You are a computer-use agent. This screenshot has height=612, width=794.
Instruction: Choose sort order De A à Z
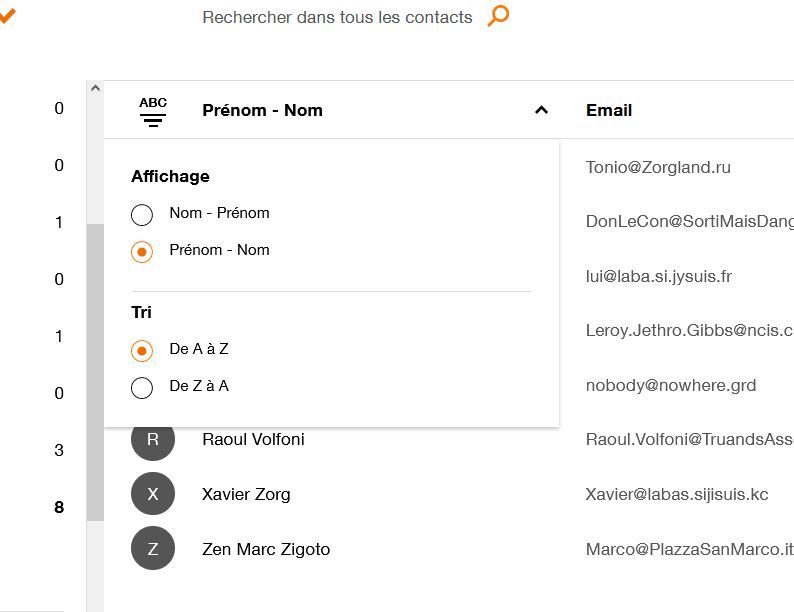[x=142, y=350]
